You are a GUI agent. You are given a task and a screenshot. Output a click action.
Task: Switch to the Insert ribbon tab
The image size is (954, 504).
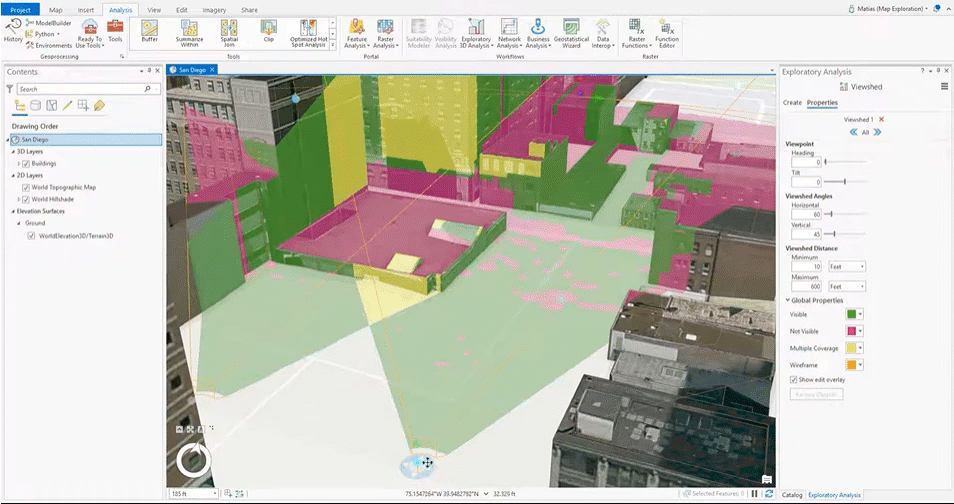[86, 10]
